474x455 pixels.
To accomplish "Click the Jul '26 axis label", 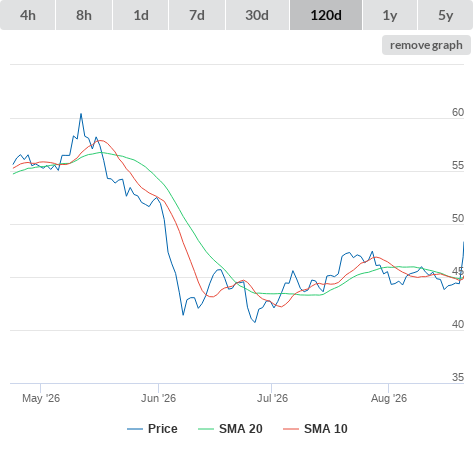I will 272,398.
